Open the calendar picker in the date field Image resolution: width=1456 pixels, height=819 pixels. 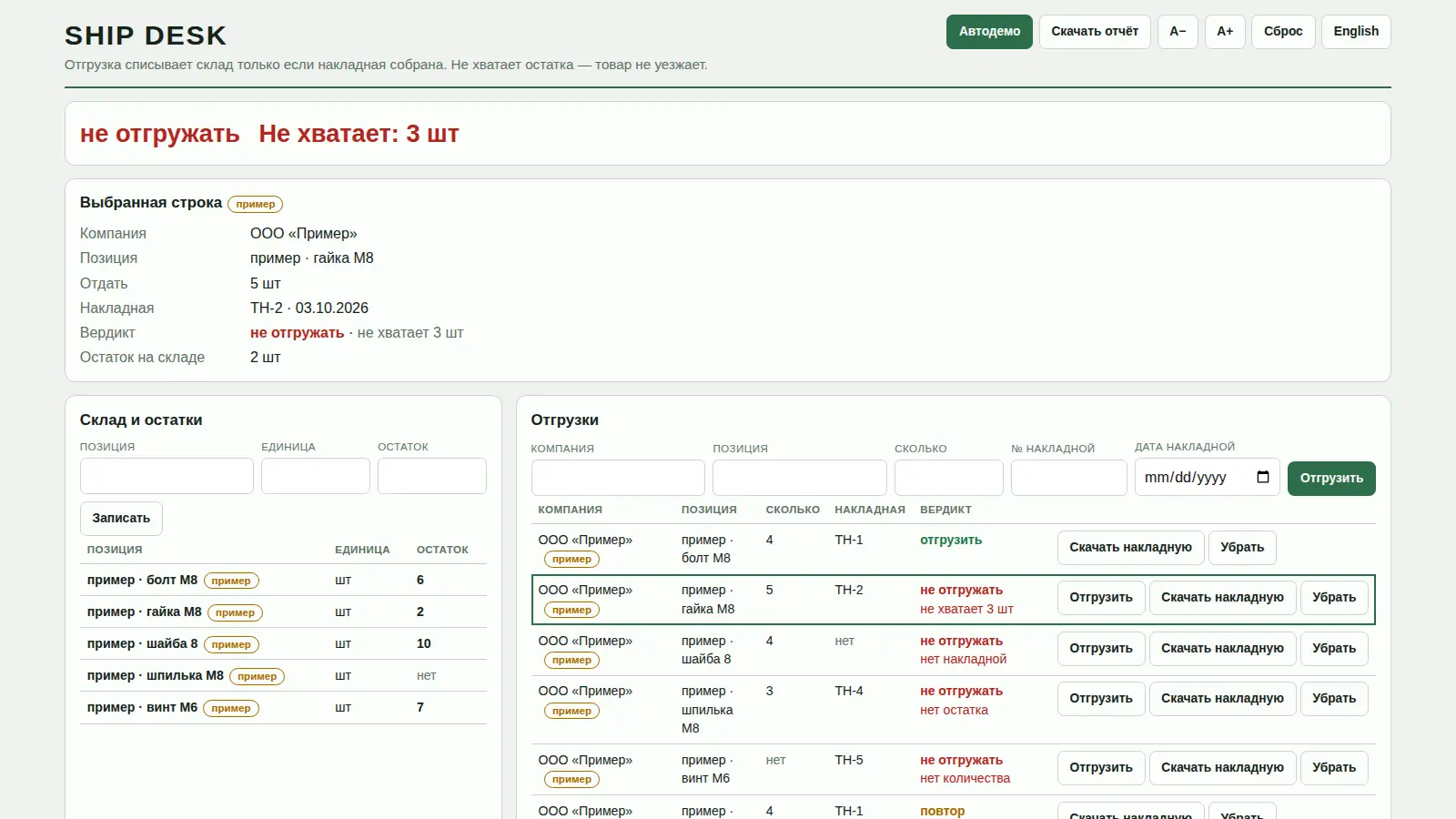coord(1262,477)
